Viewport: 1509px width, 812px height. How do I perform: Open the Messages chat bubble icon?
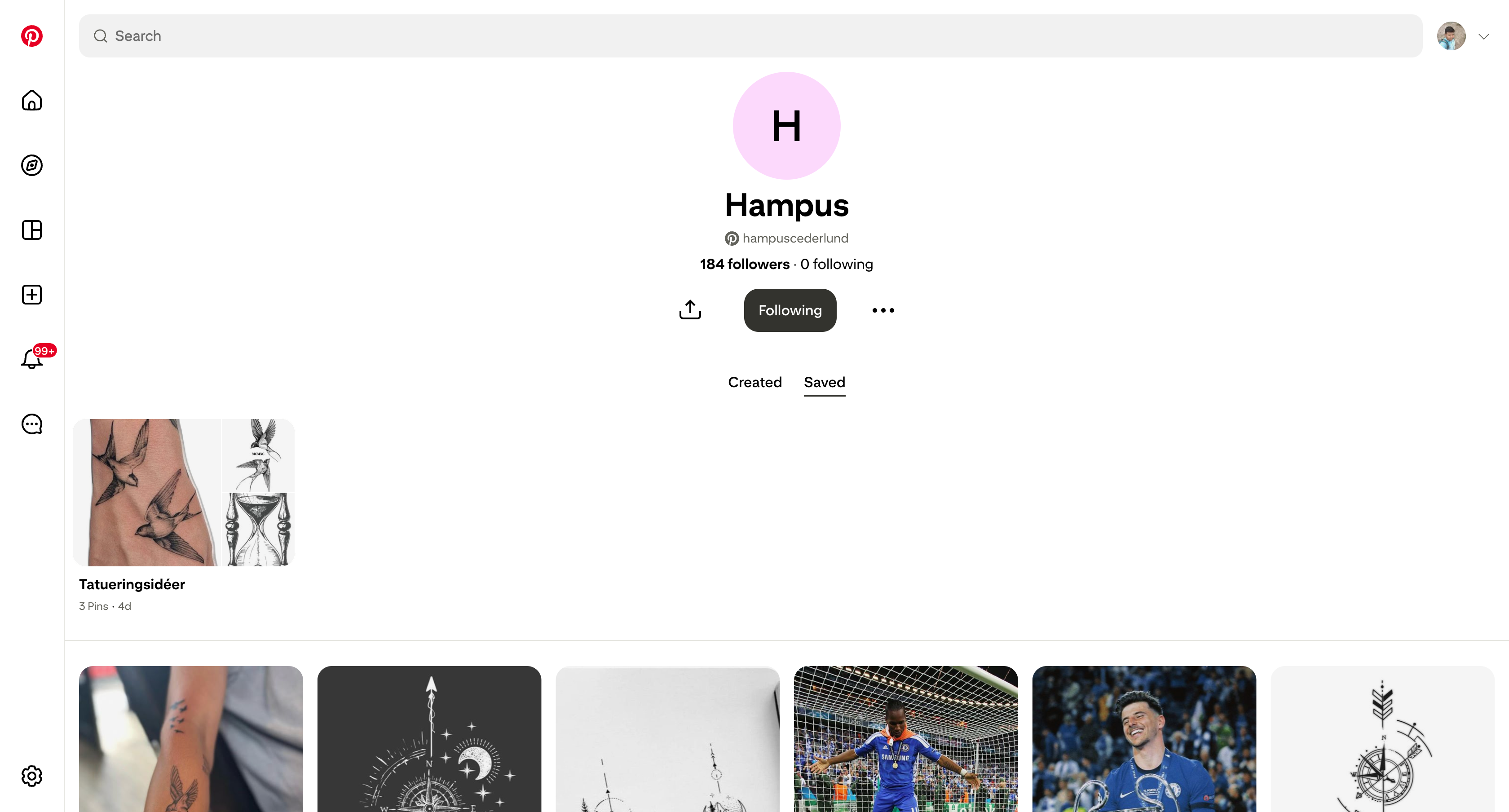[x=31, y=424]
